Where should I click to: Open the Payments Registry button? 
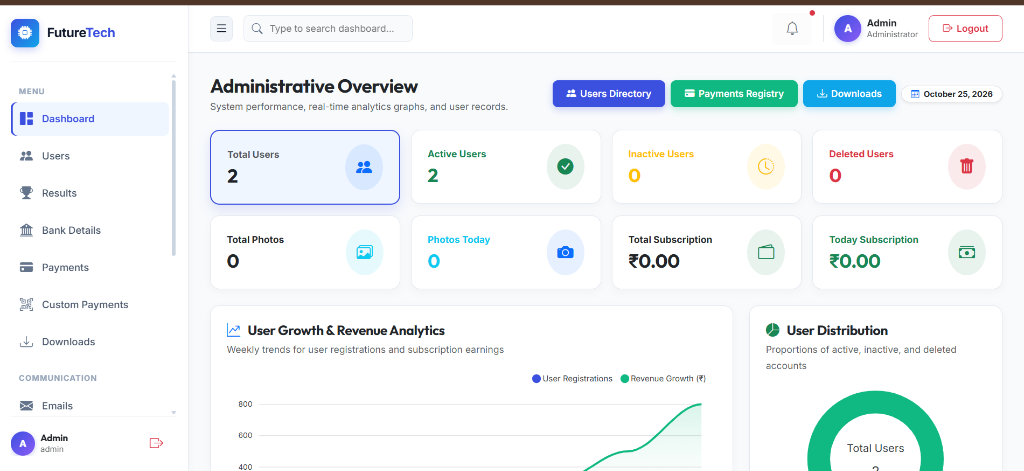tap(734, 93)
